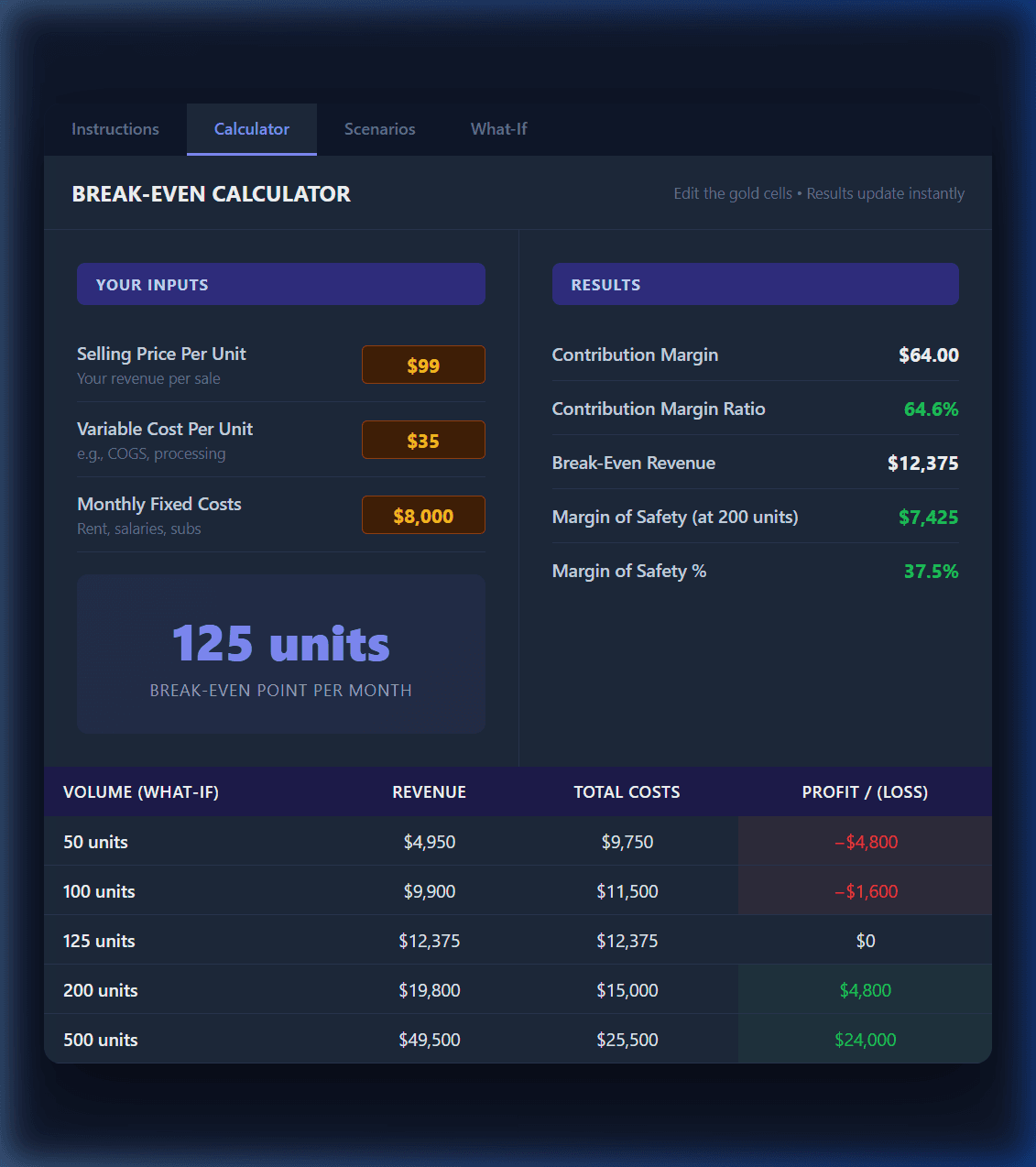Select the Monthly Fixed Costs field
The height and width of the screenshot is (1167, 1036).
(x=423, y=515)
